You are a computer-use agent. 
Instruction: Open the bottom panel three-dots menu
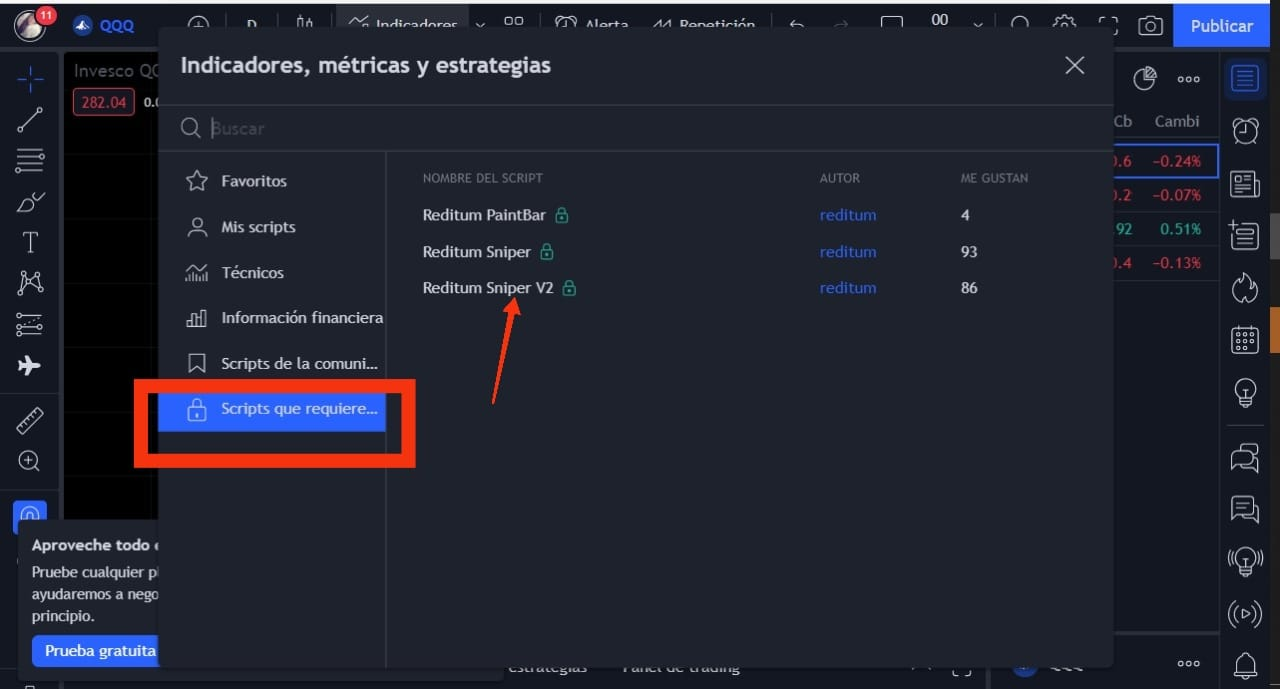[1189, 663]
